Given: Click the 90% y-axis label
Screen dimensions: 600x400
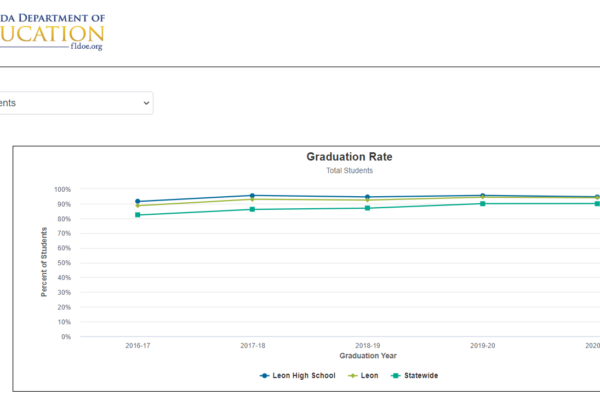Looking at the screenshot, I should click(64, 204).
